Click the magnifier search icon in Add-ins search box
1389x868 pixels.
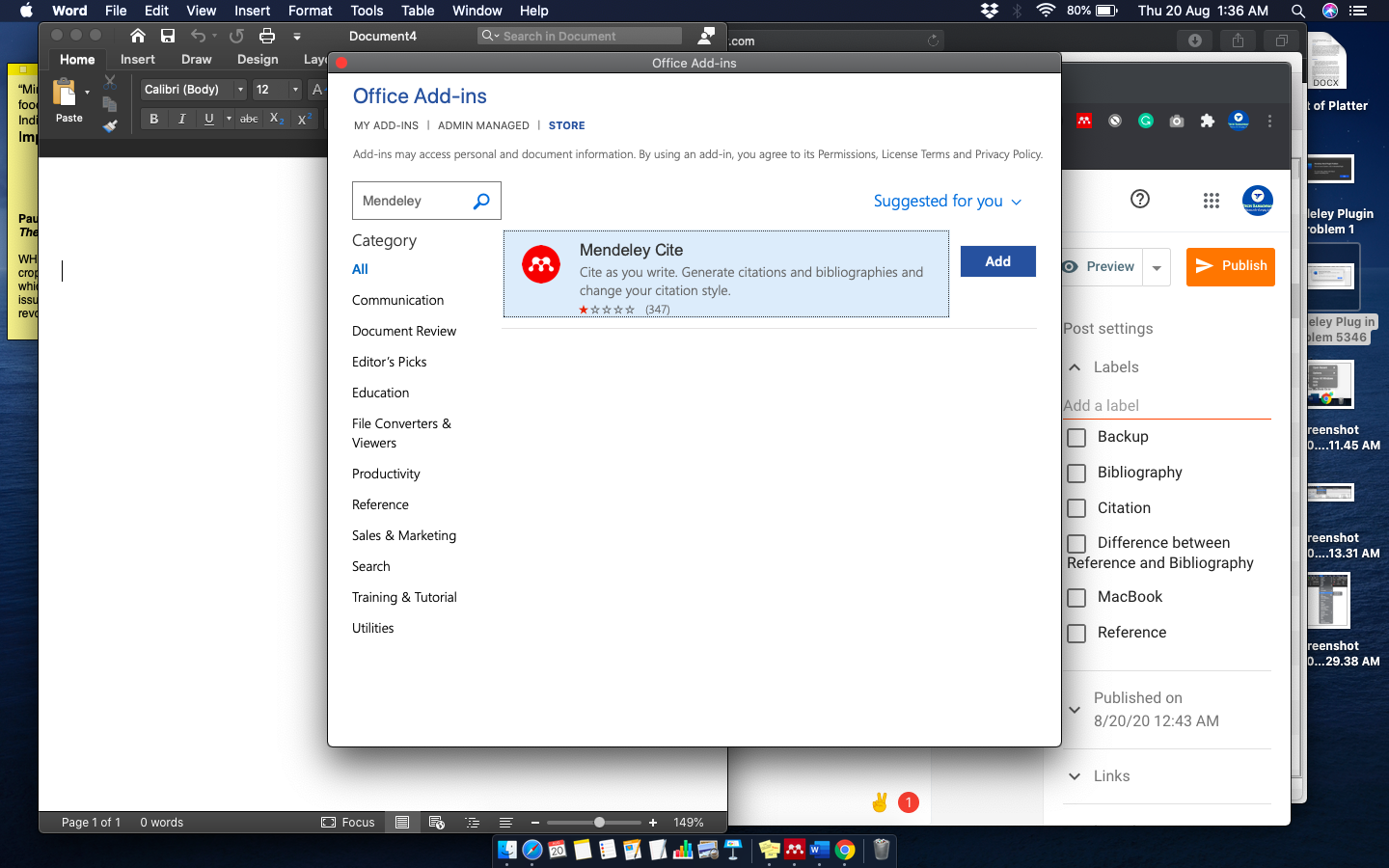coord(481,201)
